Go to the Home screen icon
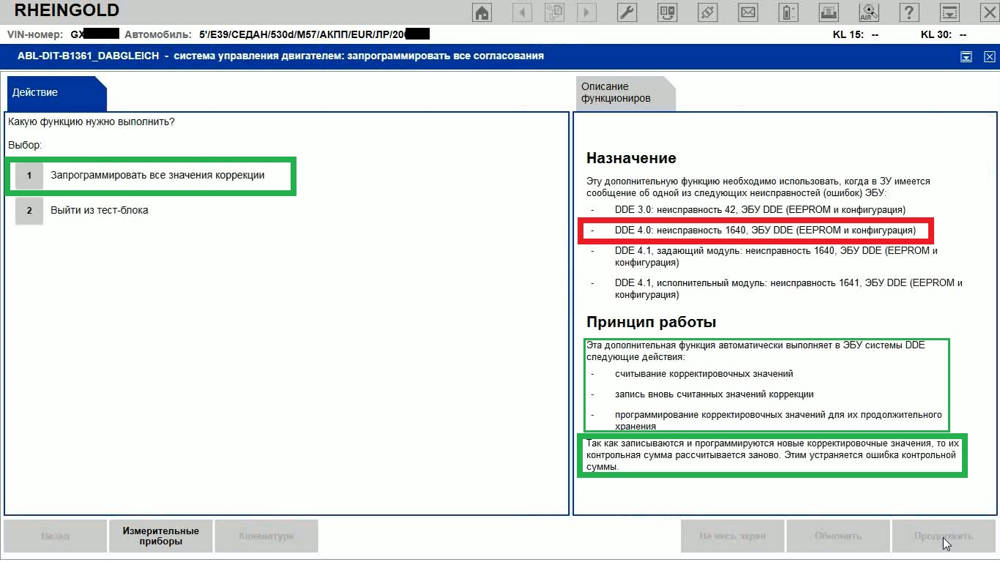 click(x=482, y=13)
